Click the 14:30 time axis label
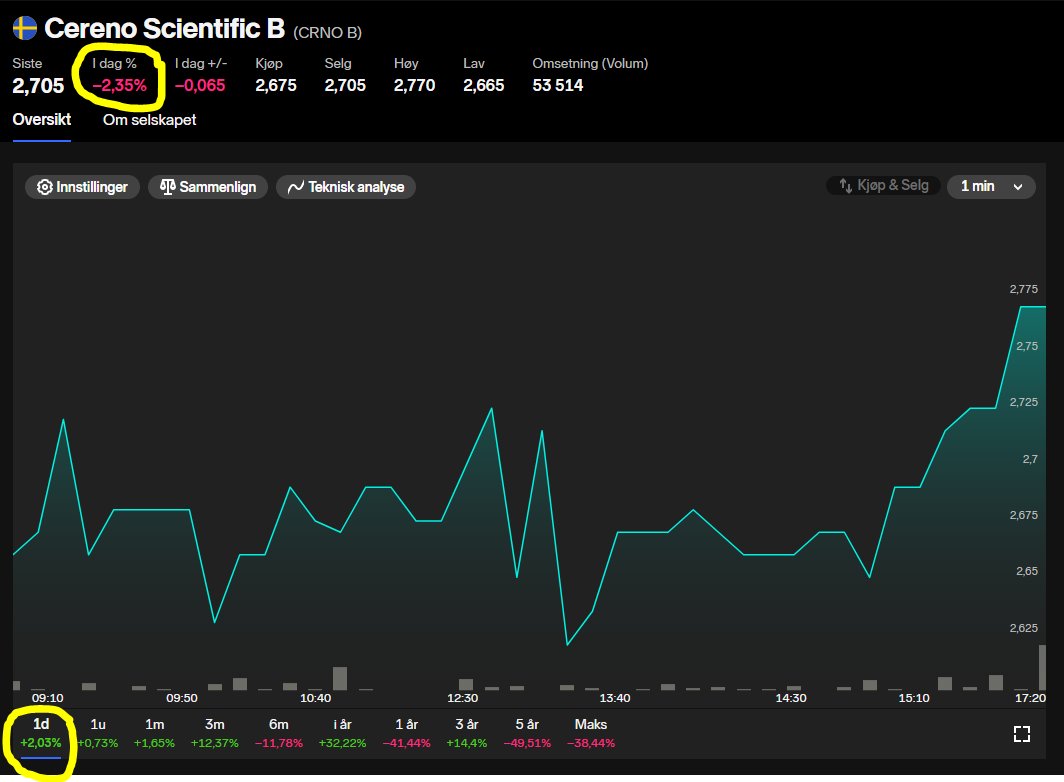The width and height of the screenshot is (1064, 782). (791, 698)
